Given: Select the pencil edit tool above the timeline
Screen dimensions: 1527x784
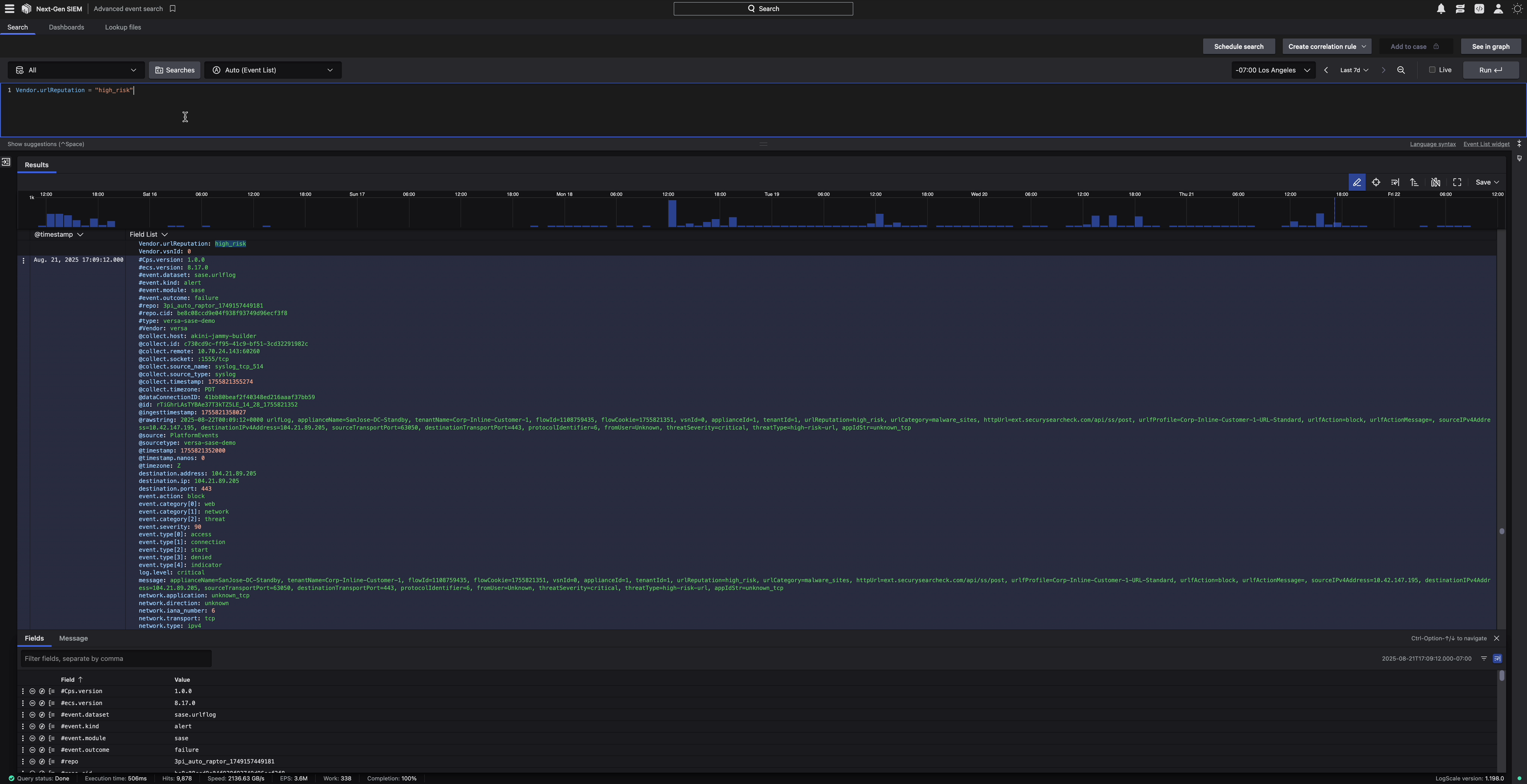Looking at the screenshot, I should pos(1357,182).
